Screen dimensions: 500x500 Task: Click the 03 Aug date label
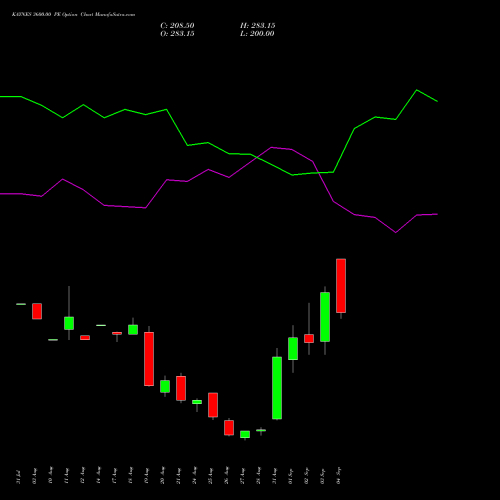tap(35, 476)
